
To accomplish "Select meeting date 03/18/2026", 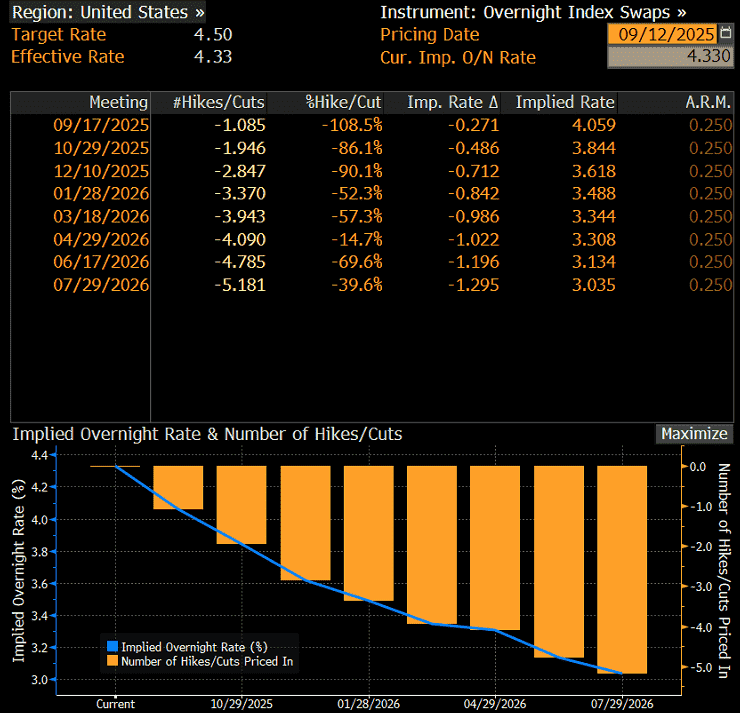I will click(101, 217).
